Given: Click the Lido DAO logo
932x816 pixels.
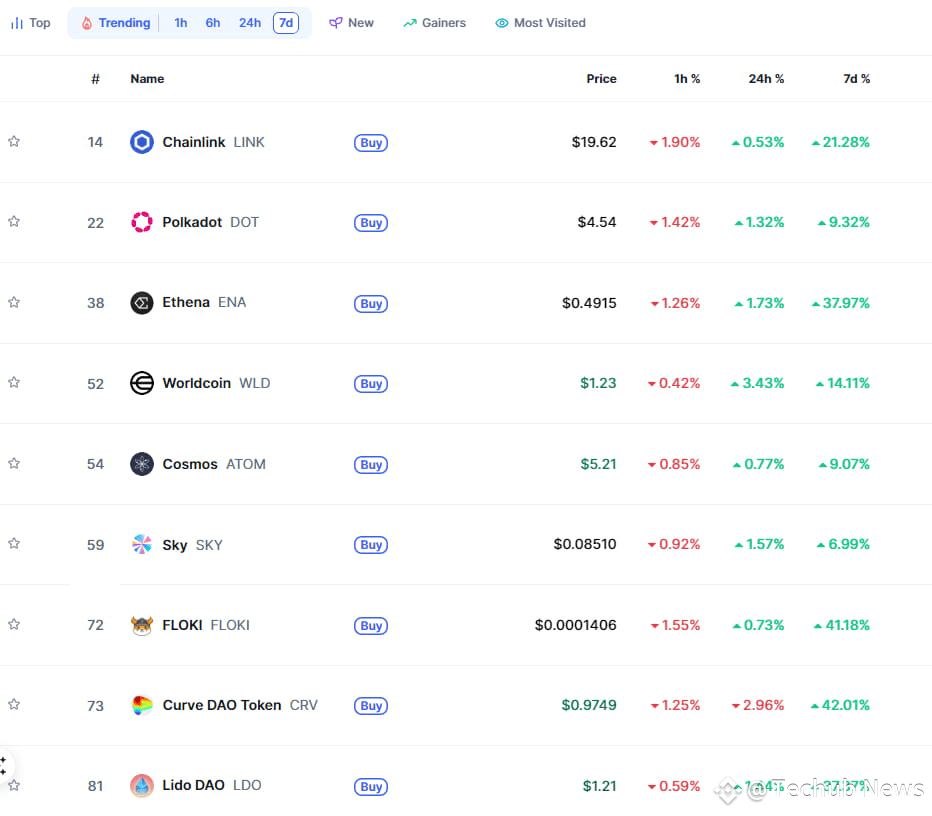Looking at the screenshot, I should coord(141,786).
